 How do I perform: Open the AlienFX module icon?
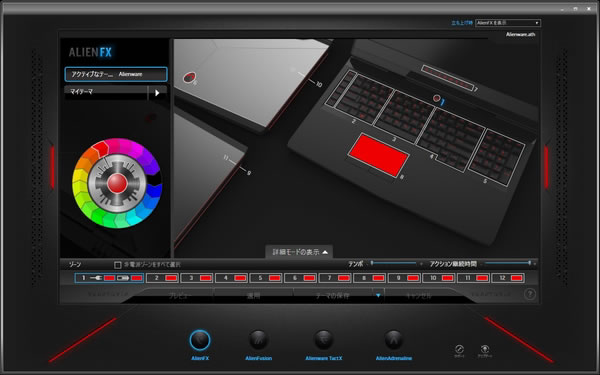pos(200,340)
